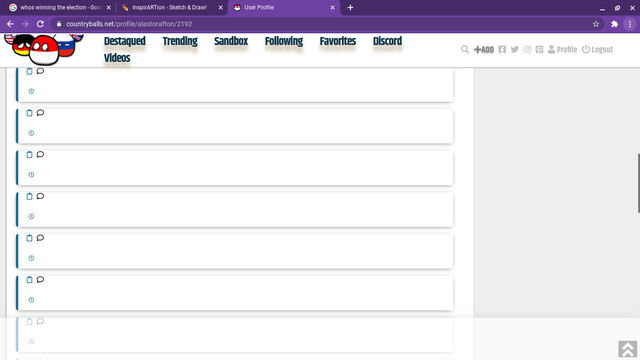Open the Chrome three-dot menu
This screenshot has width=640, height=360.
630,24
